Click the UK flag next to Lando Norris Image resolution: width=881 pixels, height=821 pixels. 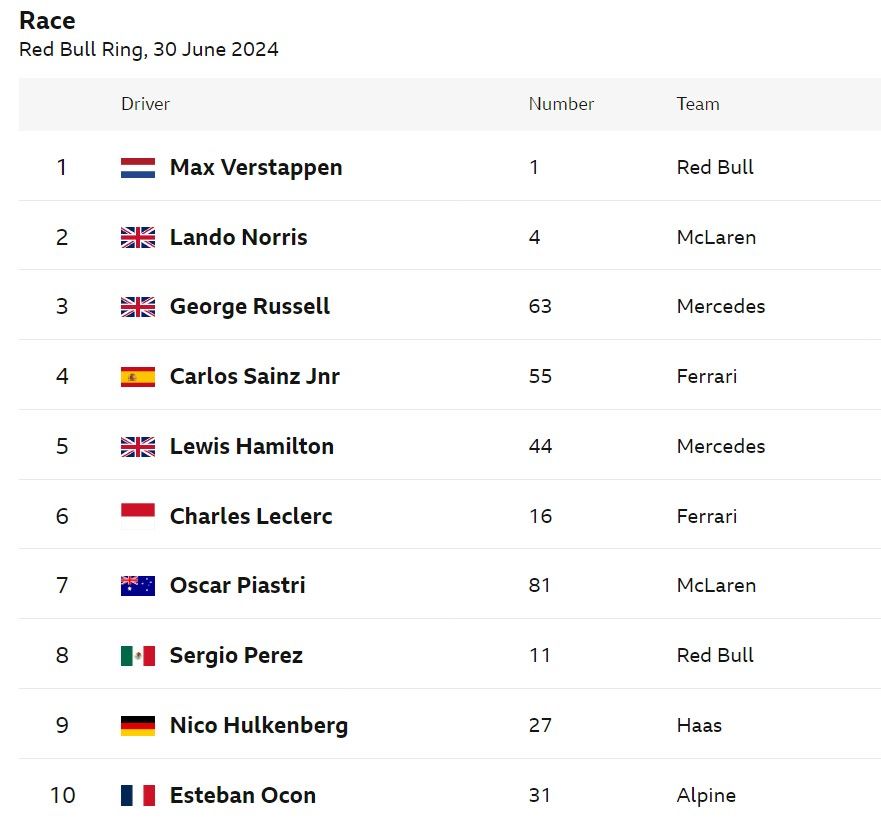(x=138, y=237)
